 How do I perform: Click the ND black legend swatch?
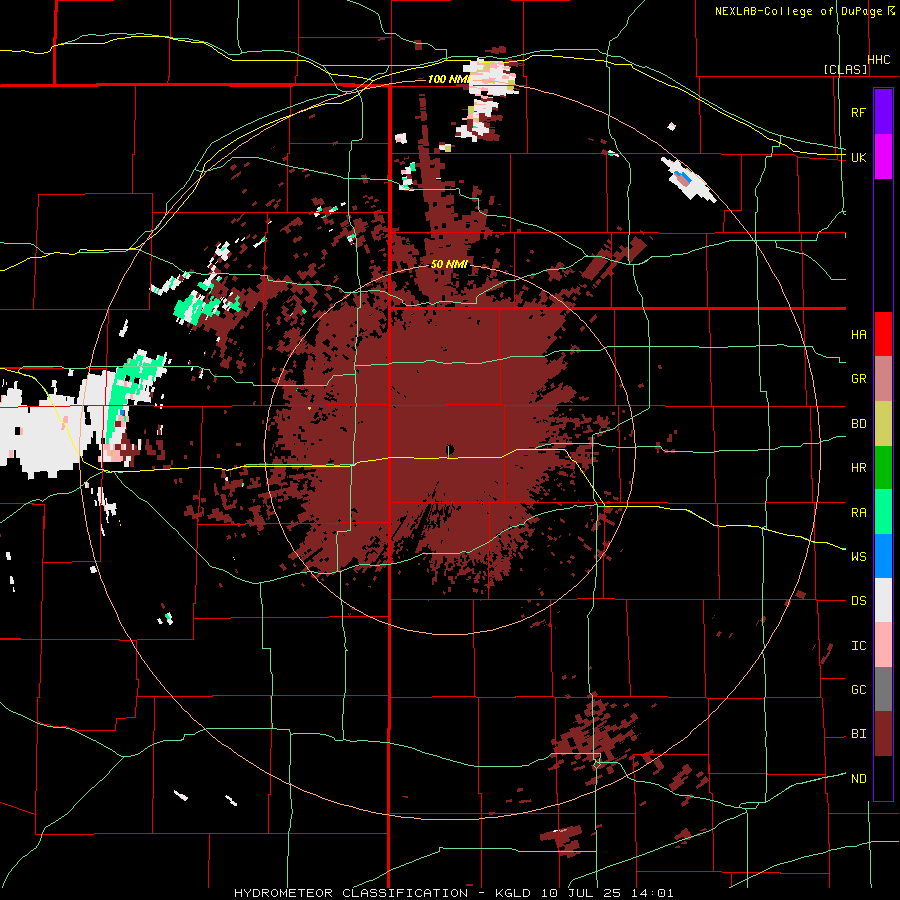coord(883,778)
